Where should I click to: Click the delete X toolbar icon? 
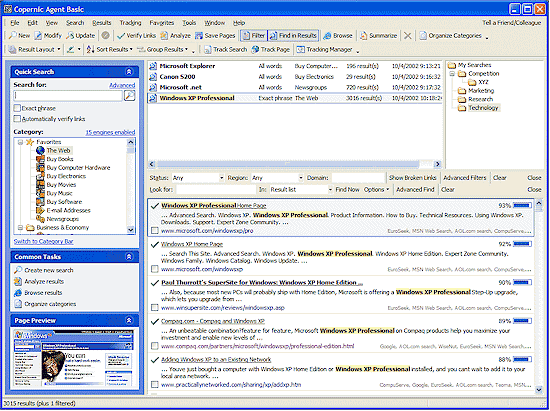(407, 35)
